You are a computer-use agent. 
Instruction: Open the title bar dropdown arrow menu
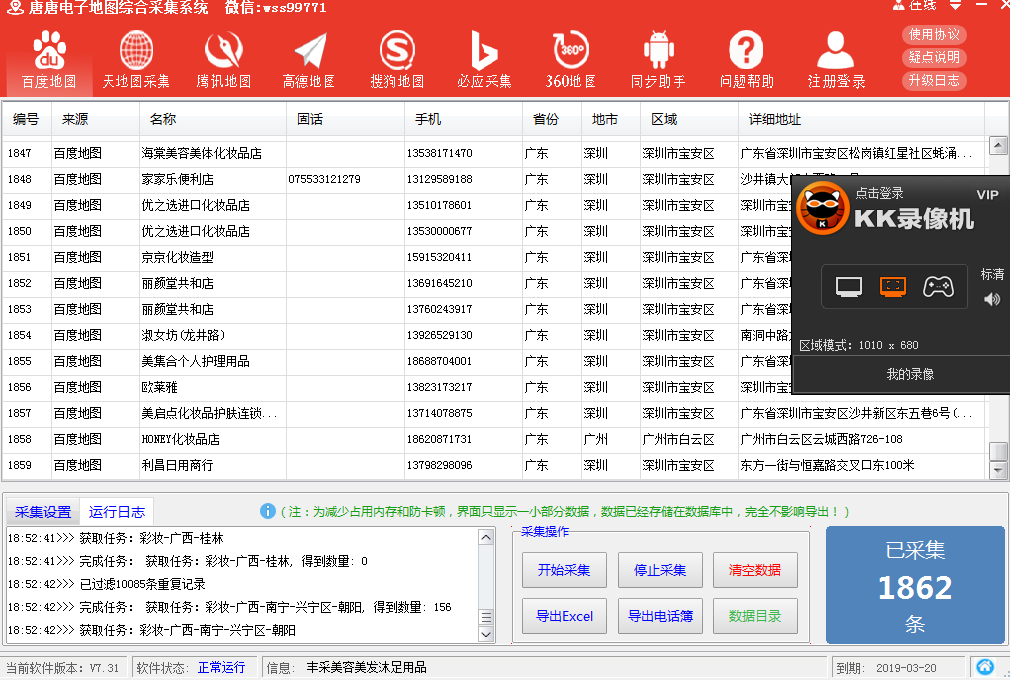955,5
